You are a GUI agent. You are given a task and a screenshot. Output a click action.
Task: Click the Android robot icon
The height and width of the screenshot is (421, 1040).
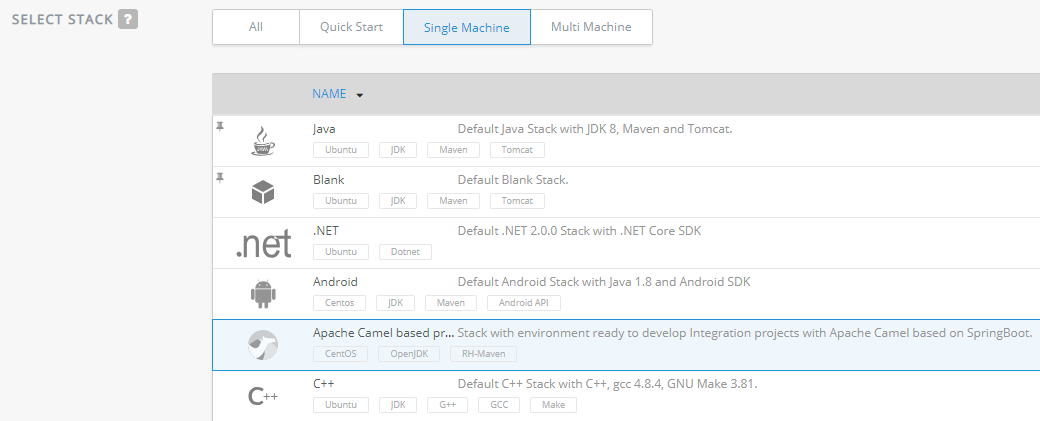[263, 294]
